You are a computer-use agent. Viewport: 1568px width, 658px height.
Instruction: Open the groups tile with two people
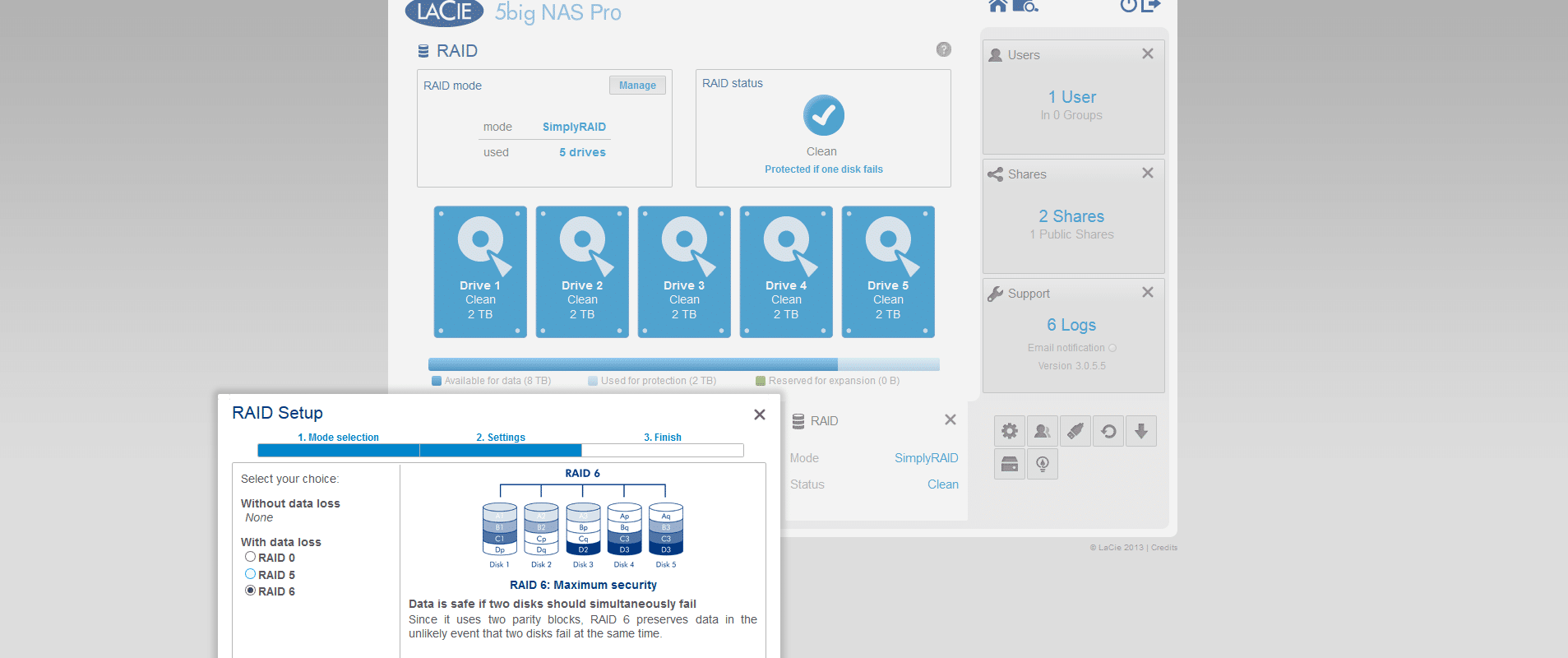(1043, 431)
